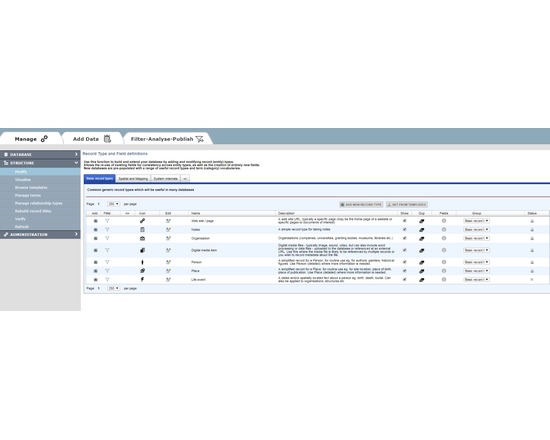Toggle Show checkbox for Person

coord(405,262)
